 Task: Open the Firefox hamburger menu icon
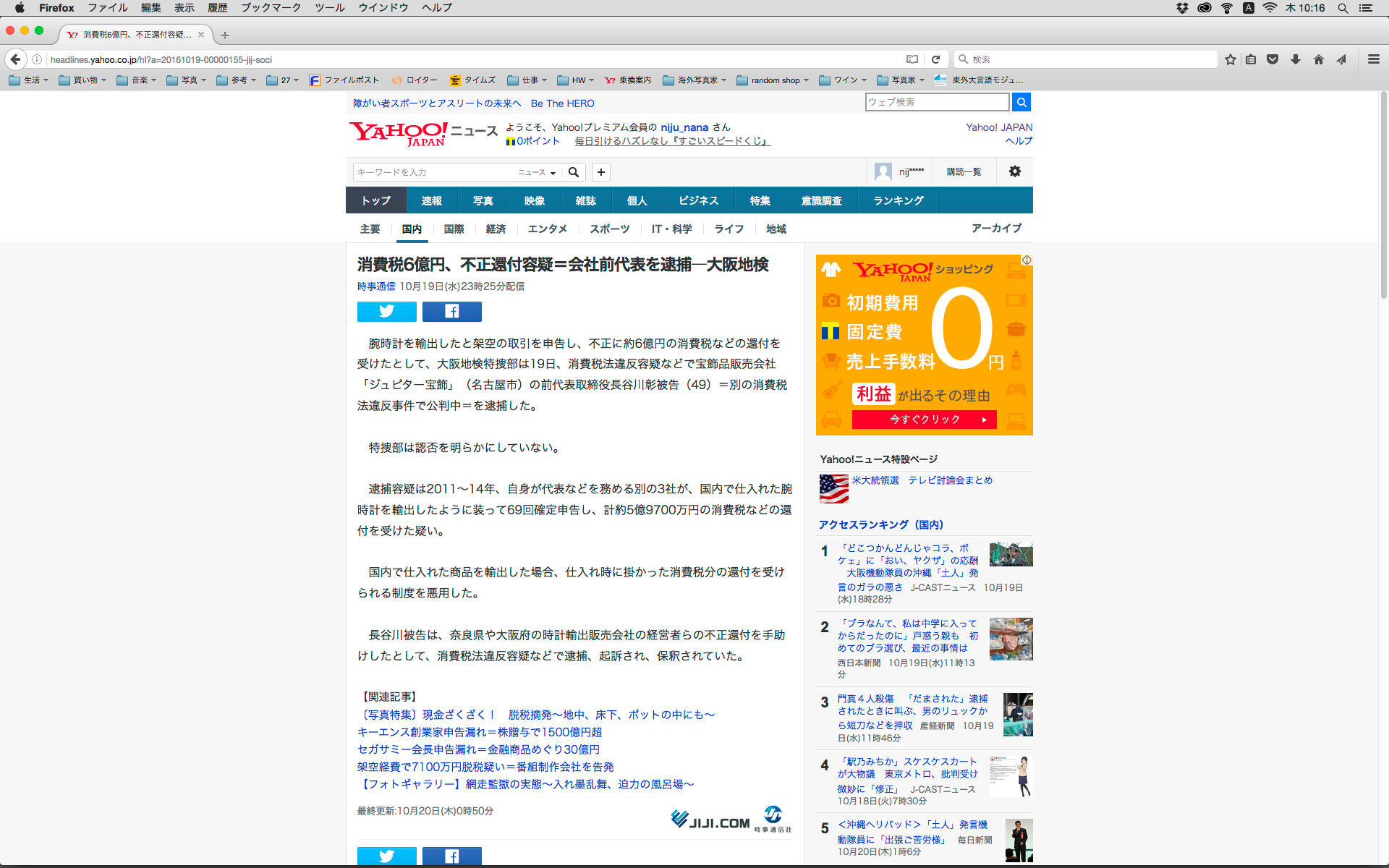[x=1373, y=59]
